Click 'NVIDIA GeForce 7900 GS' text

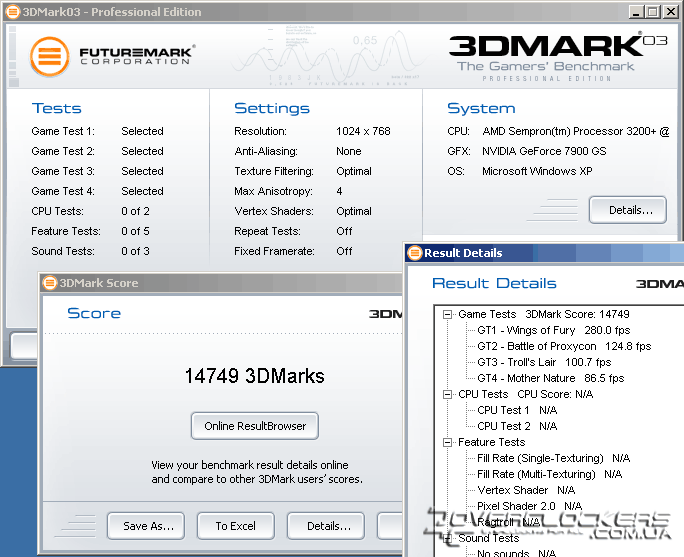coord(544,151)
